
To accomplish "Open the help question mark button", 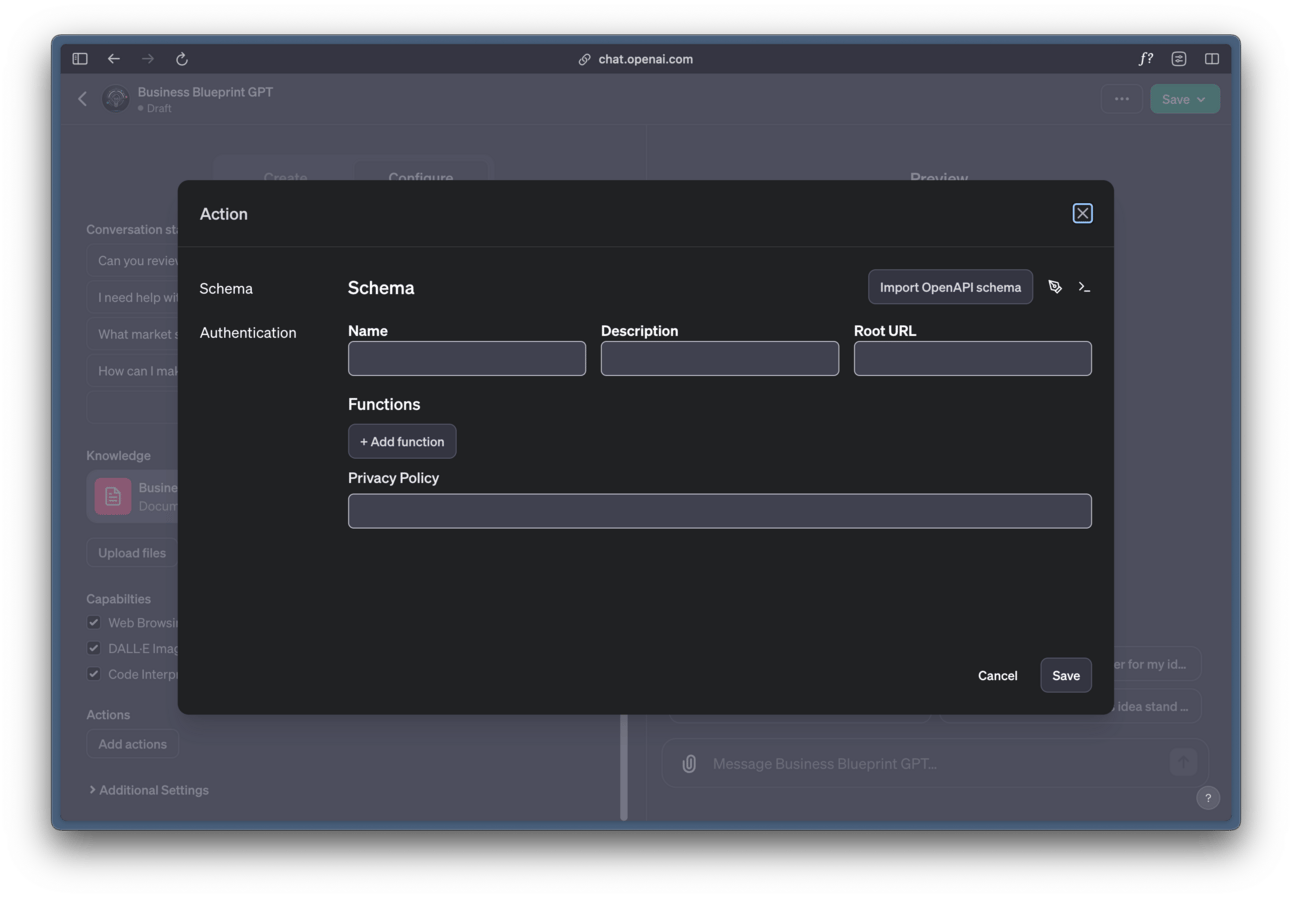I will 1208,797.
